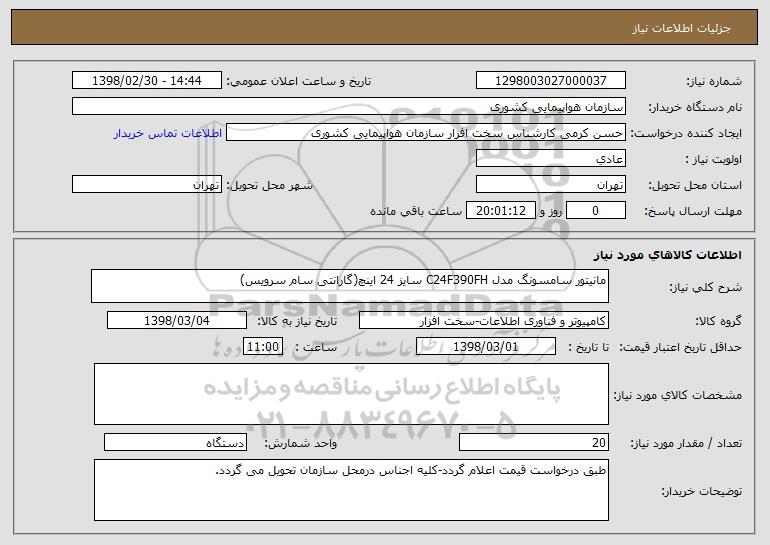Click the label نام دستگاه خریدار
Image resolution: width=770 pixels, height=545 pixels.
coord(695,107)
